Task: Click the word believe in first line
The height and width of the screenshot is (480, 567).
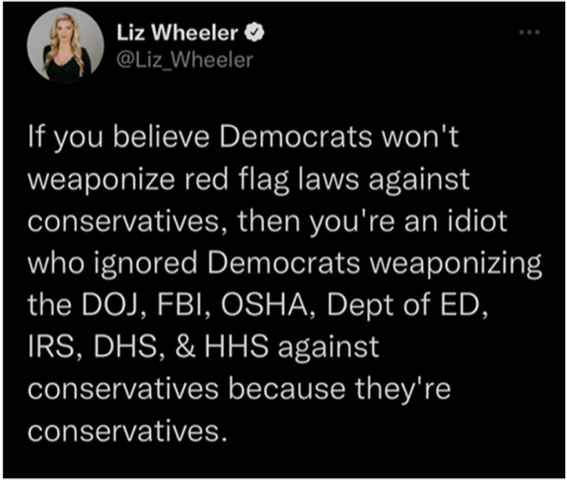Action: [162, 137]
